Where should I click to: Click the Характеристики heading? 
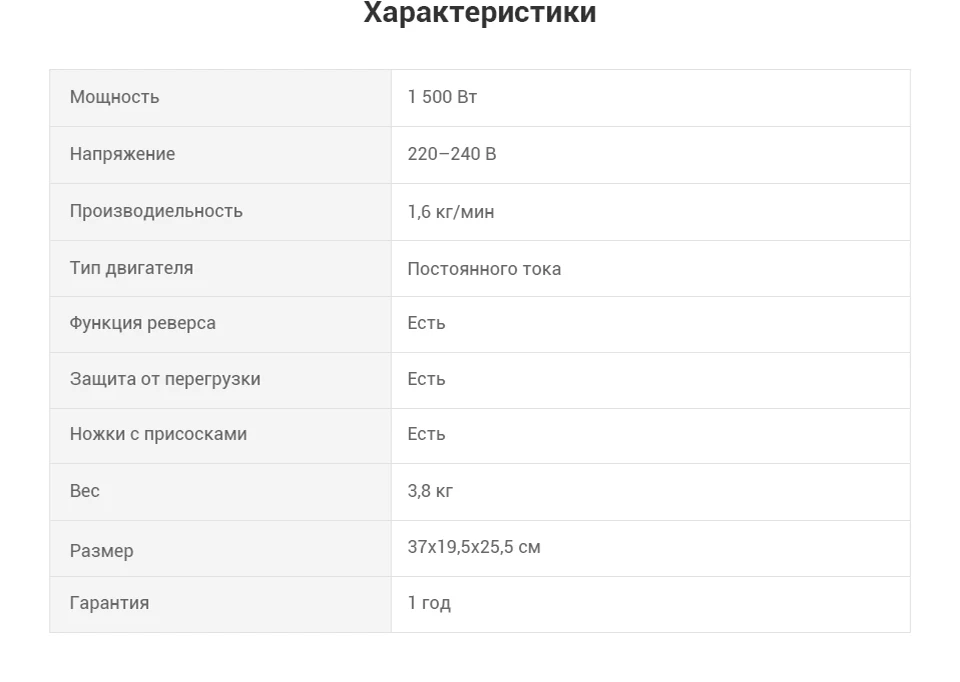coord(479,12)
